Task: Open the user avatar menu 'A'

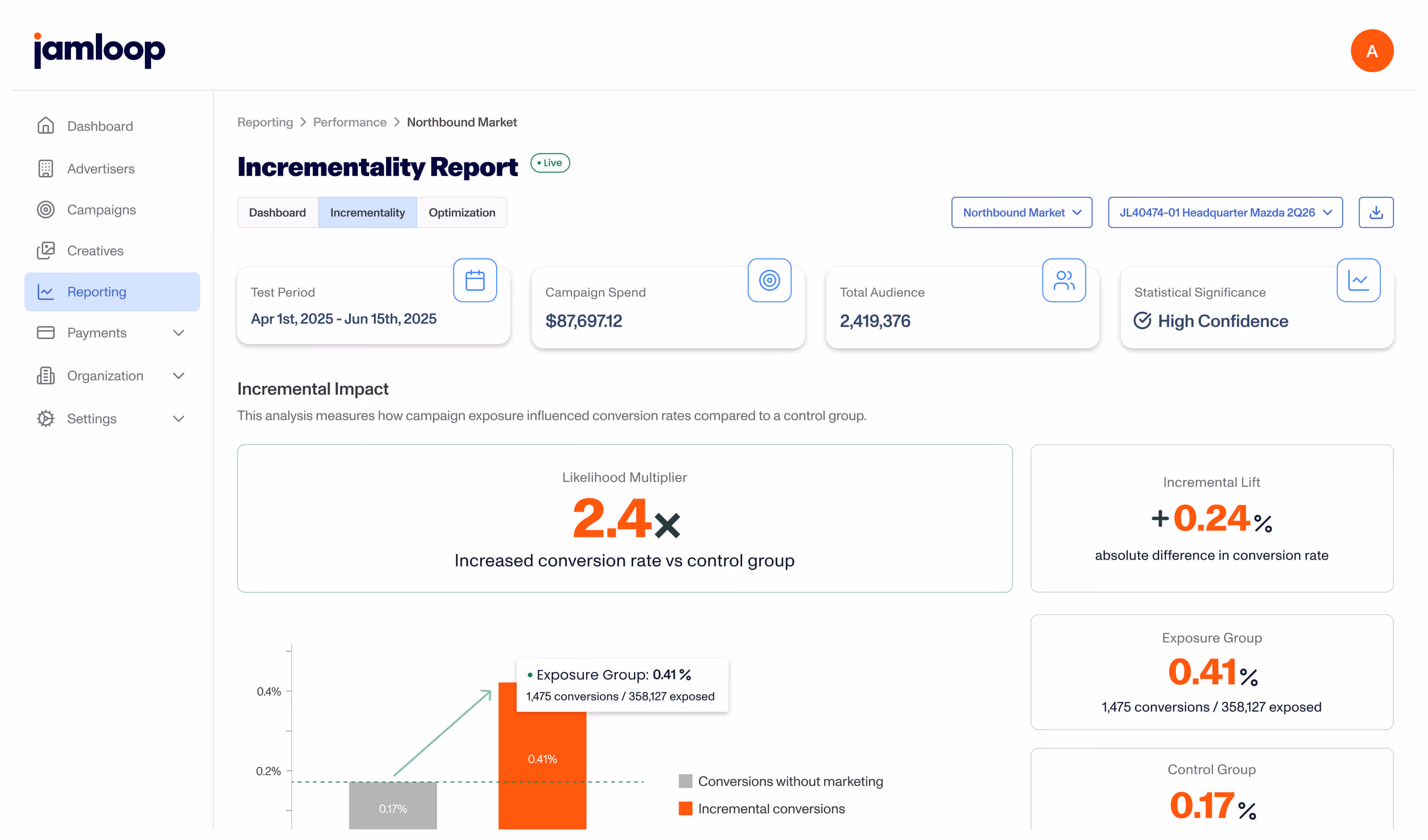Action: (x=1372, y=51)
